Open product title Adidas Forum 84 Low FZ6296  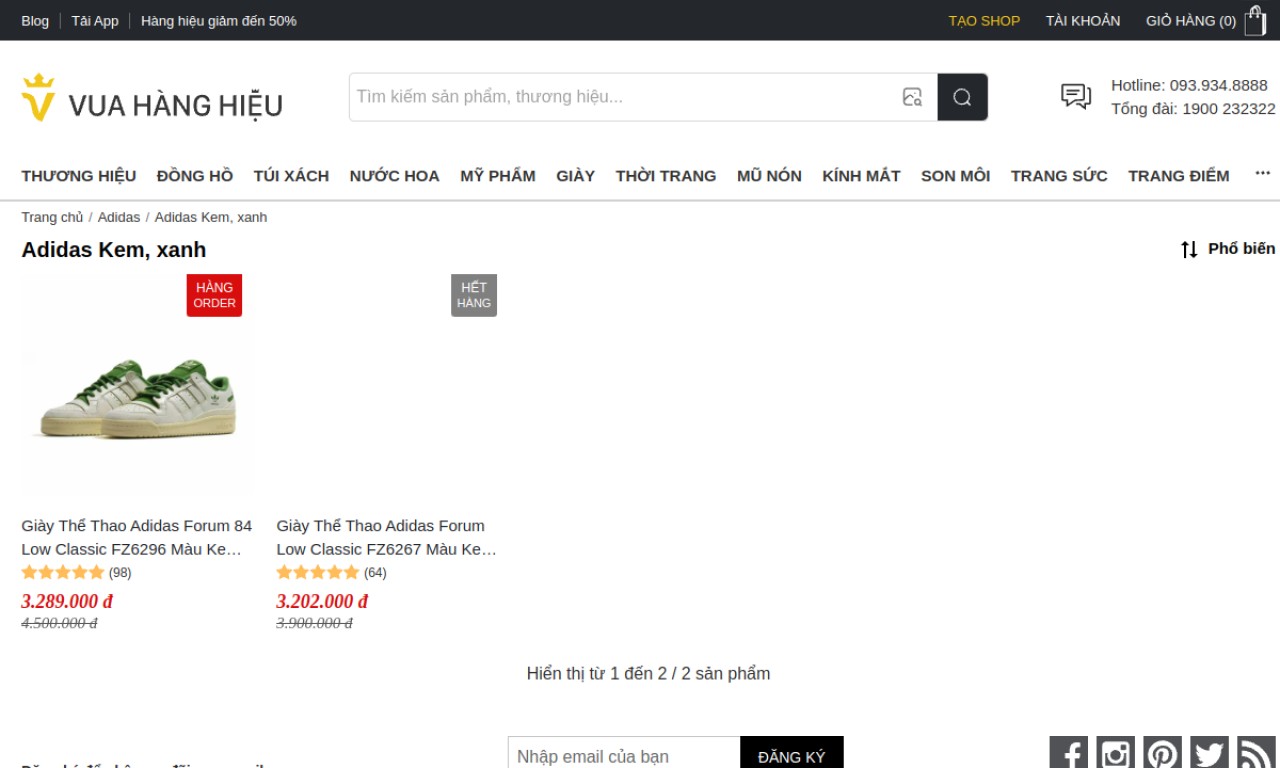click(137, 537)
